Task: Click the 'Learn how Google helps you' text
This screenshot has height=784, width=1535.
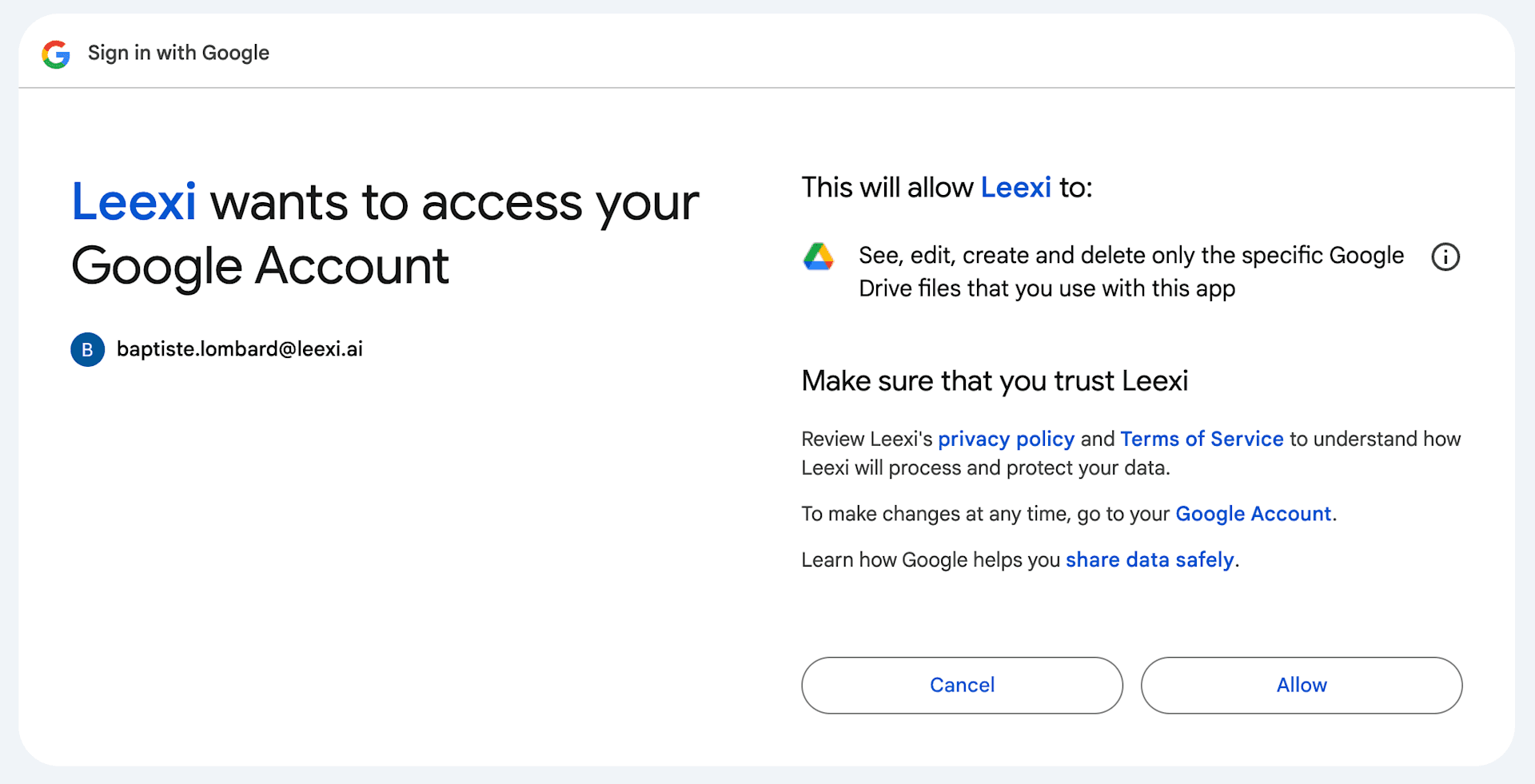Action: coord(931,559)
